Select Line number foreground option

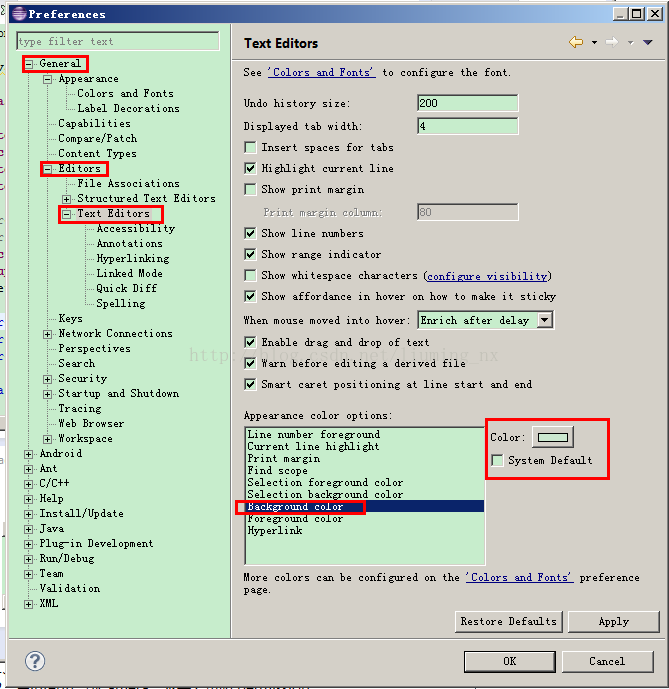pyautogui.click(x=313, y=435)
